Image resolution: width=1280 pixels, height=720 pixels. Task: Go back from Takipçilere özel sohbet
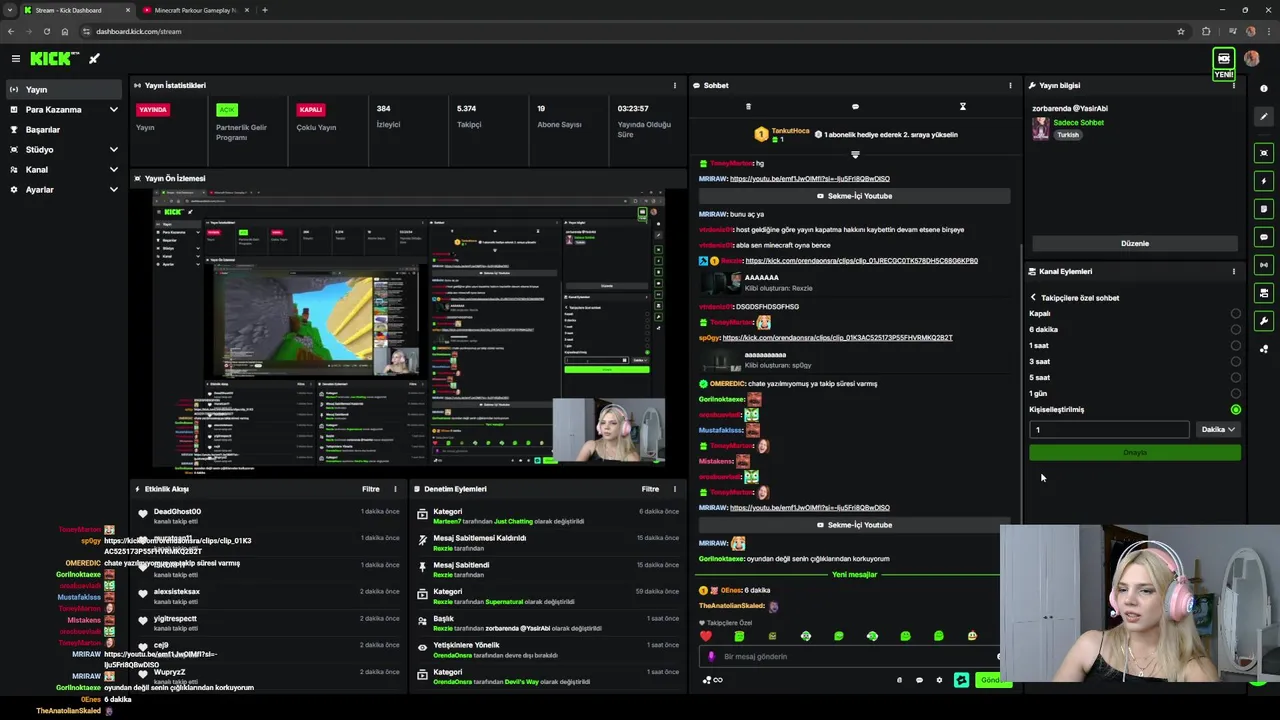pos(1033,297)
